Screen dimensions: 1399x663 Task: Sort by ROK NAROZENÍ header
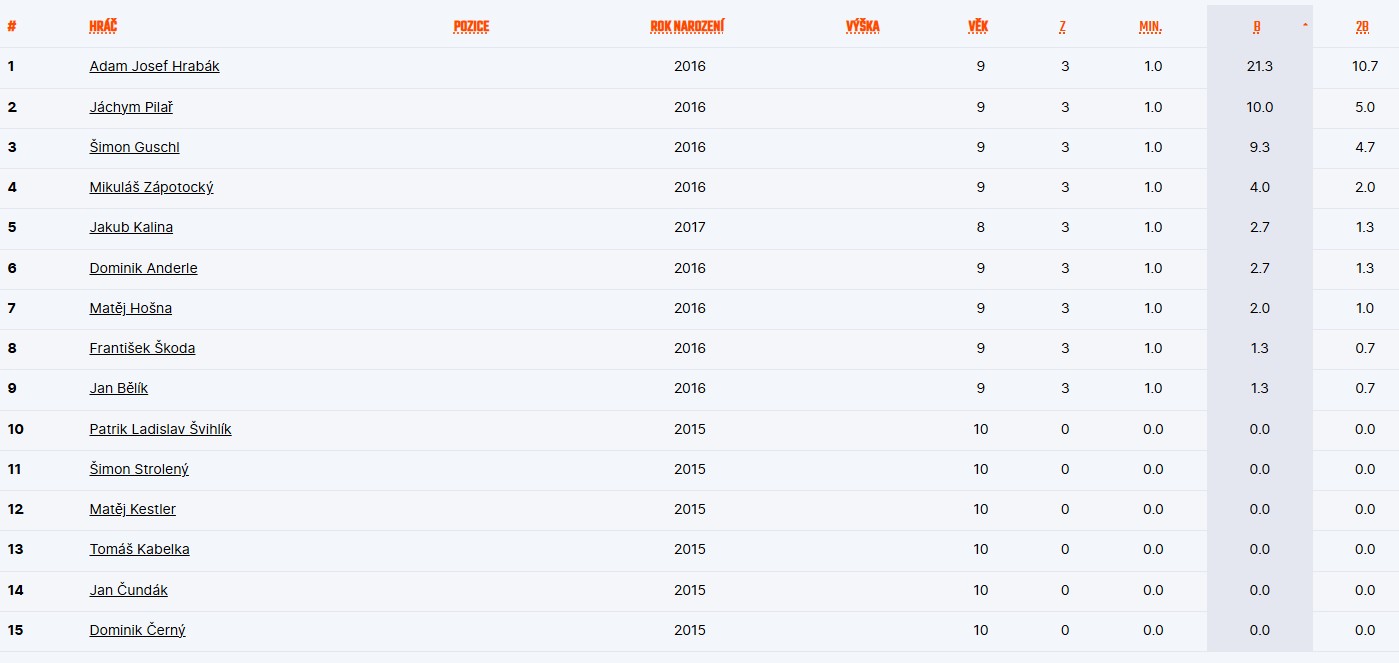point(687,27)
